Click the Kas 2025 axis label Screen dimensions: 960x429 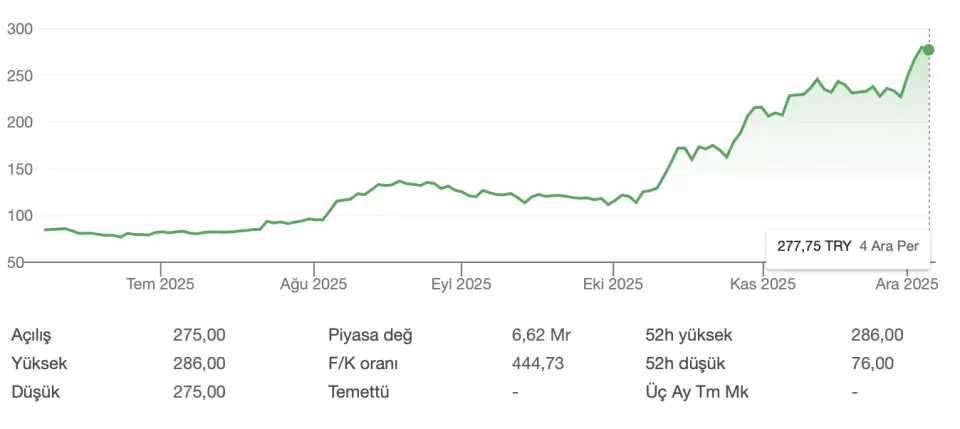click(x=763, y=284)
